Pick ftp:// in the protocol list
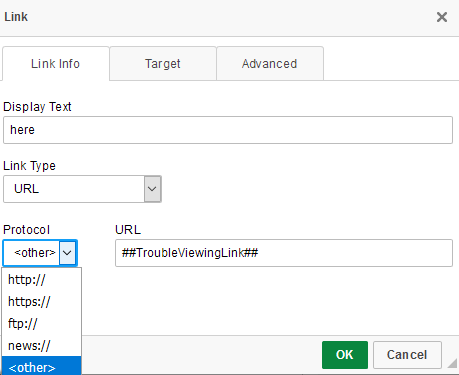 click(x=42, y=323)
